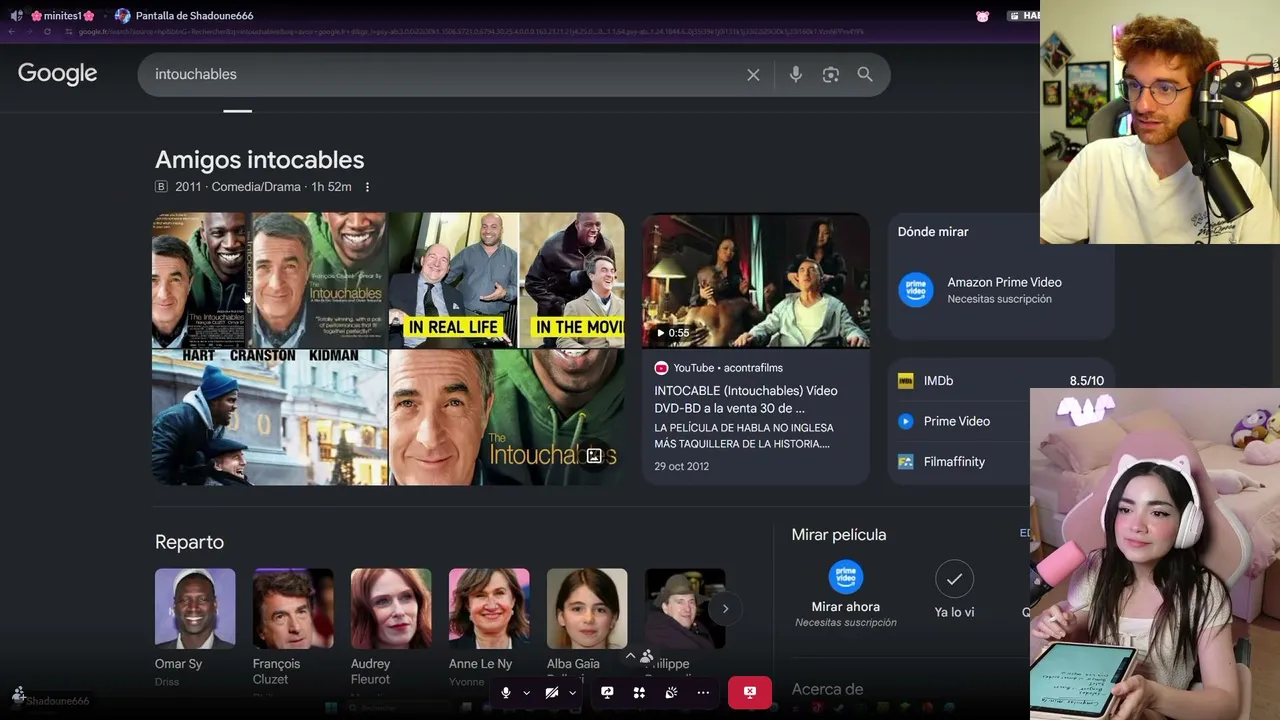The width and height of the screenshot is (1280, 720).
Task: Click the 2011 Comedia/Drama 1h 52m line
Action: pos(263,187)
